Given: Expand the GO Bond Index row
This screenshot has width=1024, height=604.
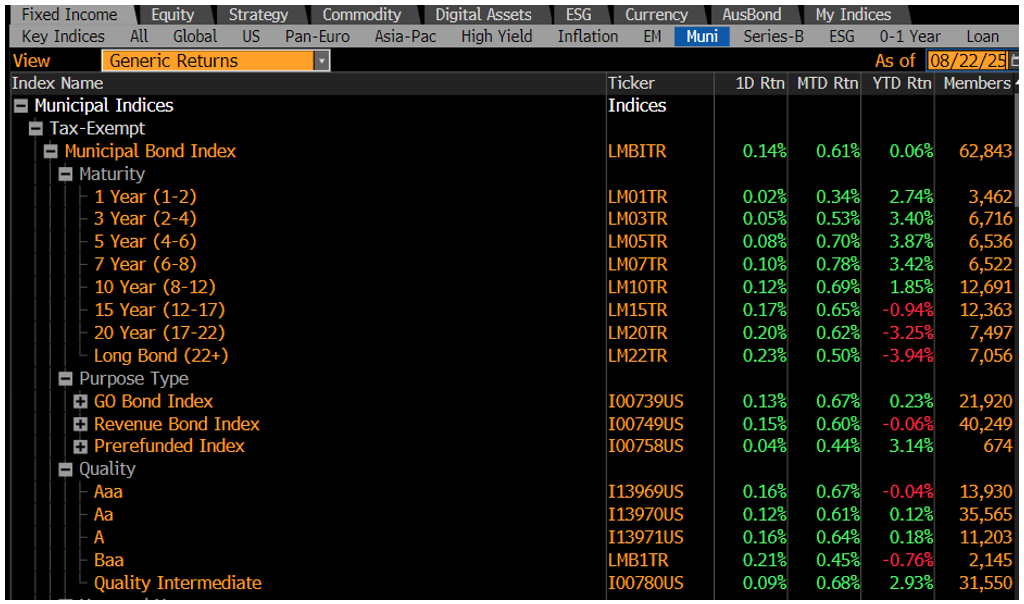Looking at the screenshot, I should 81,402.
